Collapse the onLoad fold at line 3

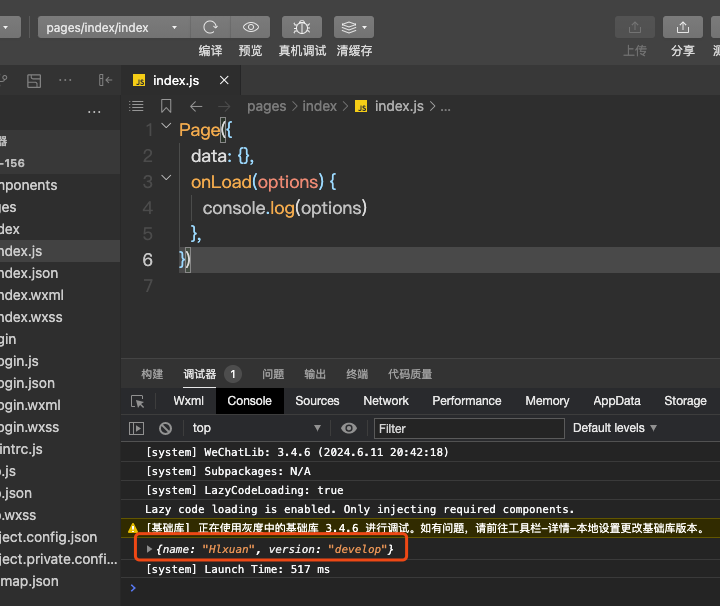click(x=166, y=178)
